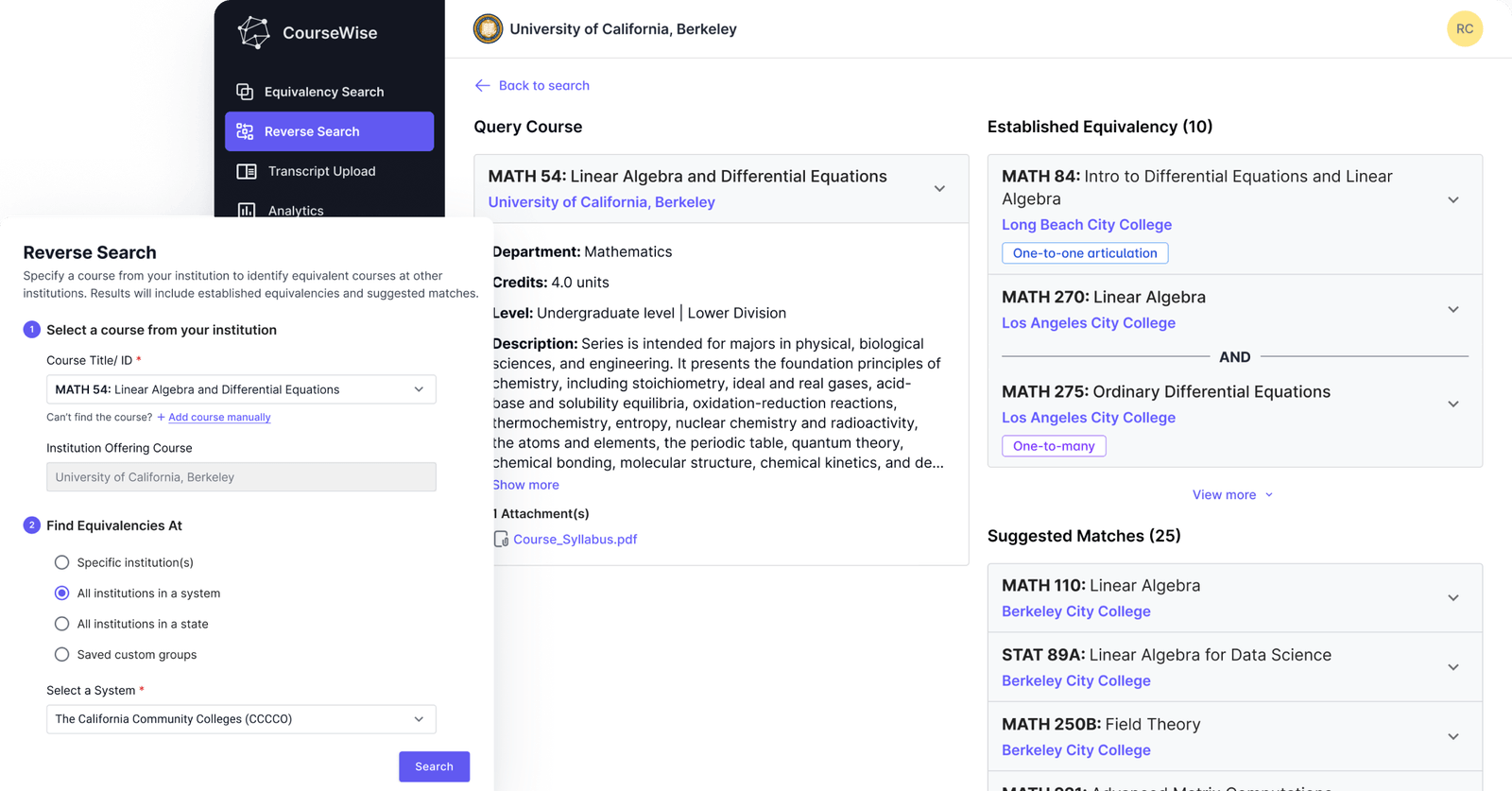This screenshot has height=791, width=1512.
Task: Click the CourseWise logo icon
Action: (253, 32)
